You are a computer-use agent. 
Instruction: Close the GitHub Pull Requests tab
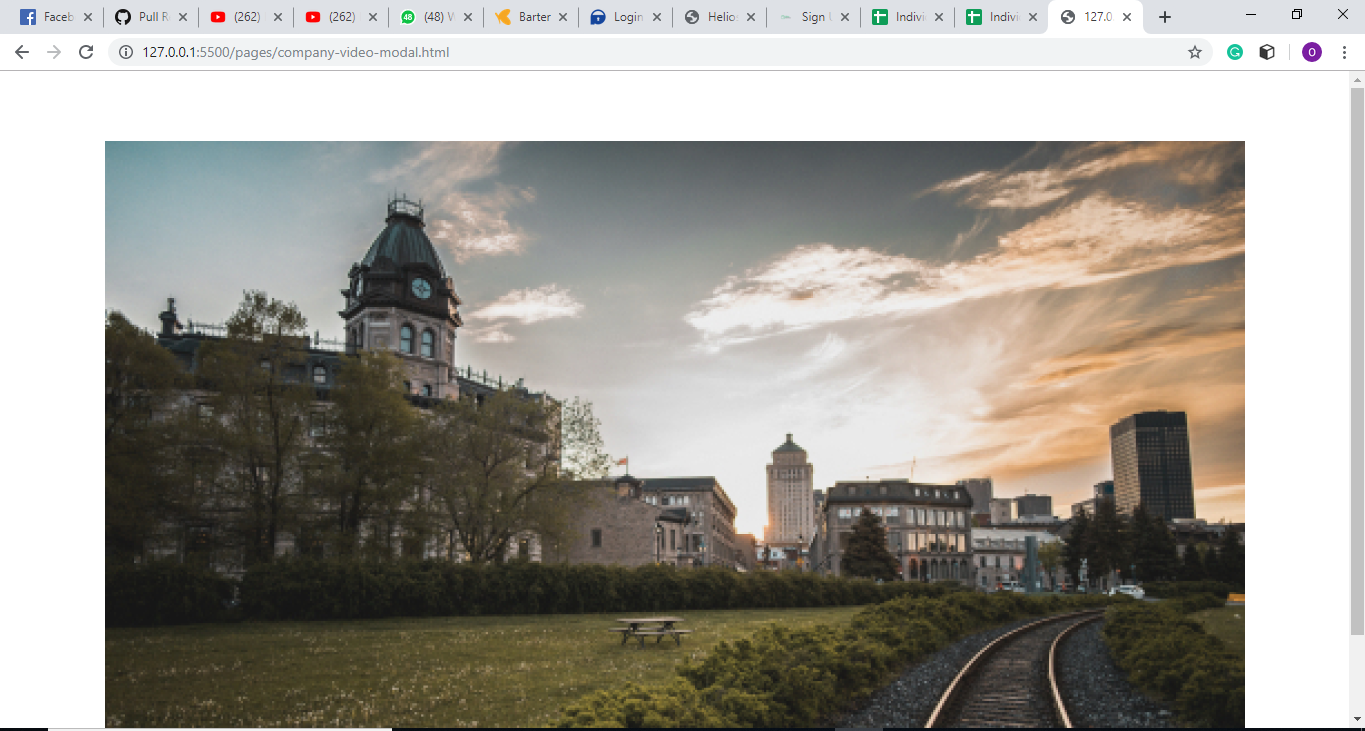[x=182, y=17]
